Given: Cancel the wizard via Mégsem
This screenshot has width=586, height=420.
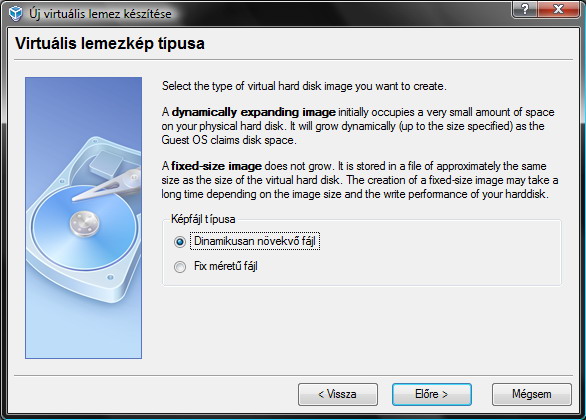Looking at the screenshot, I should tap(531, 394).
